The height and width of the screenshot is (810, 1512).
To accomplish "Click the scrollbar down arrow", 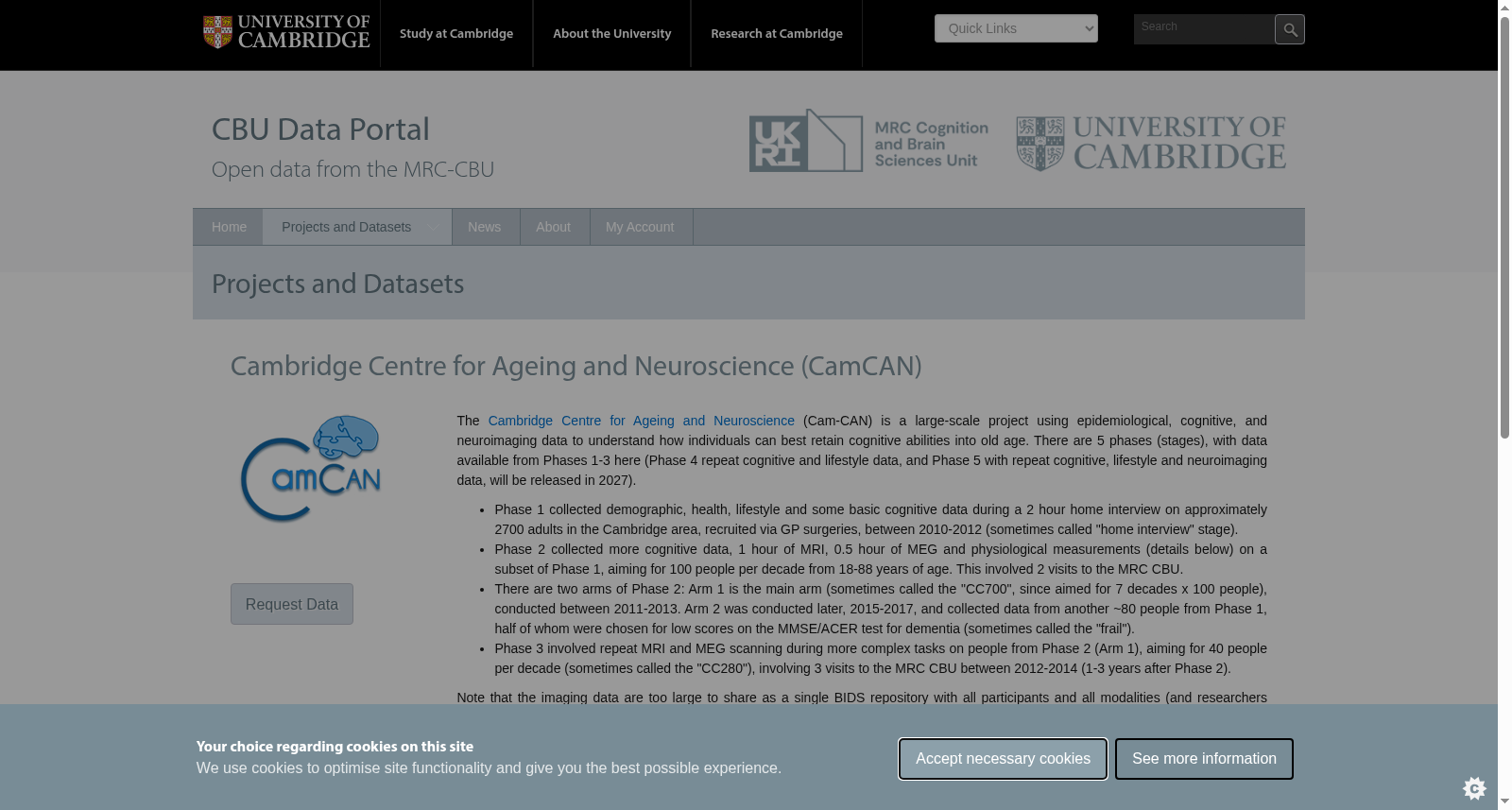I will coord(1505,801).
